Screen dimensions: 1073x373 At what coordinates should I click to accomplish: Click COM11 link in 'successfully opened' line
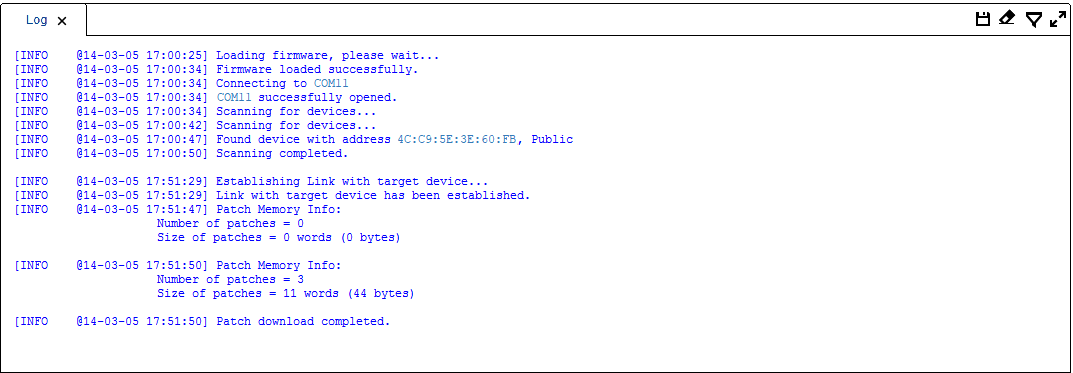pos(234,97)
